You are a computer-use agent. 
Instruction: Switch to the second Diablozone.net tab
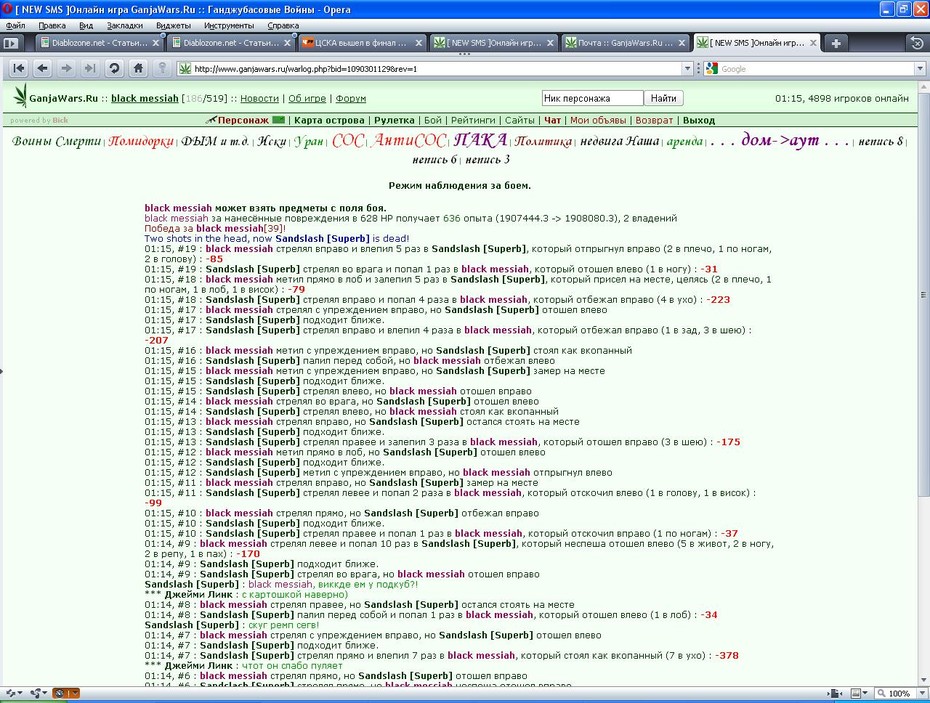(x=230, y=43)
